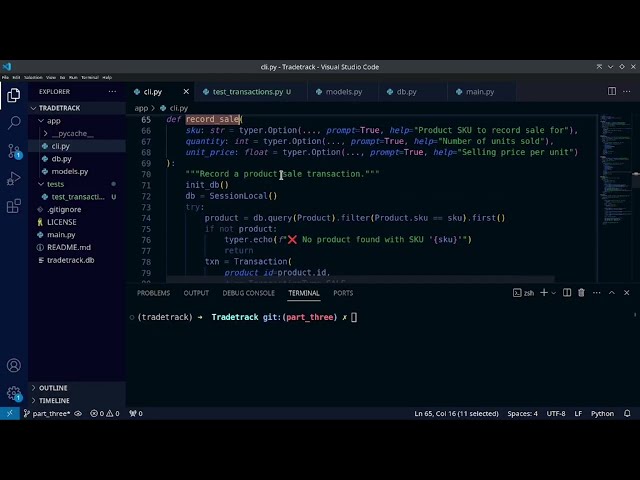Viewport: 640px width, 480px height.
Task: Open the Problems panel tab
Action: pyautogui.click(x=153, y=293)
